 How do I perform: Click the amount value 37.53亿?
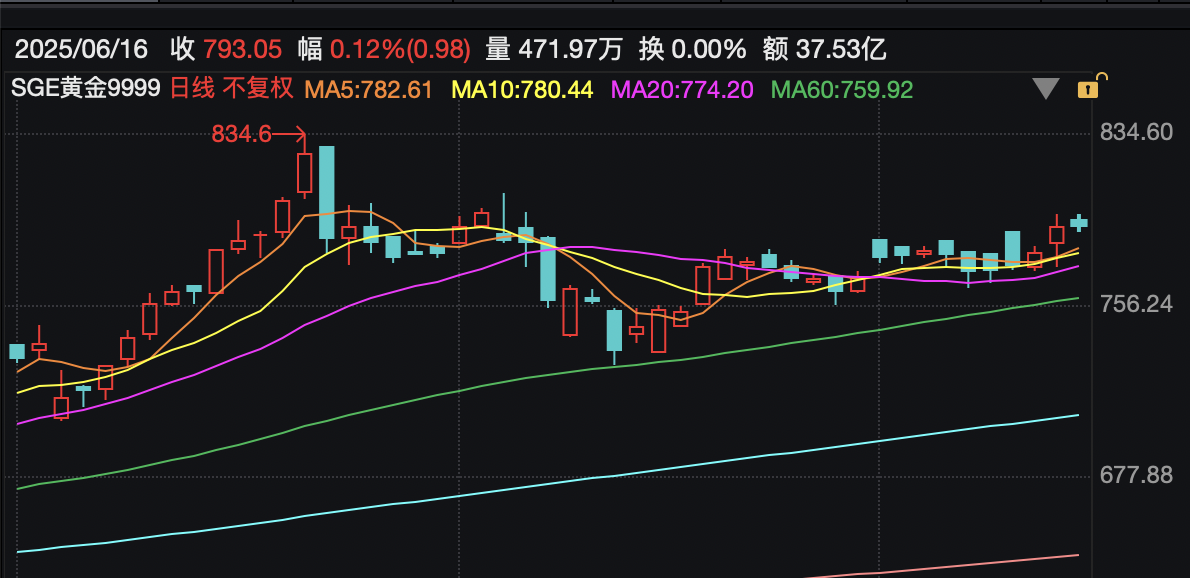pyautogui.click(x=841, y=50)
